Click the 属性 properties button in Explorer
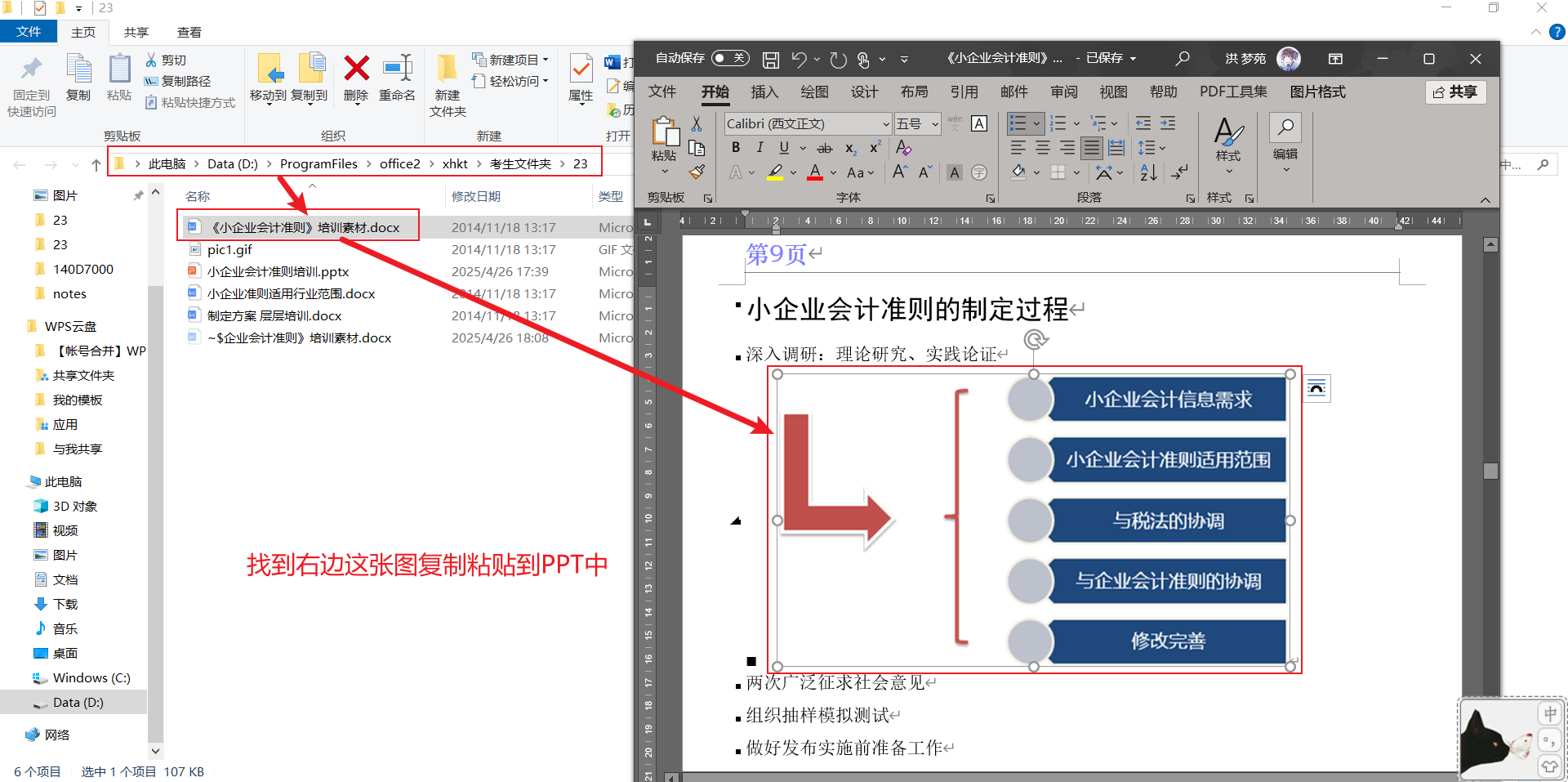 (x=581, y=79)
